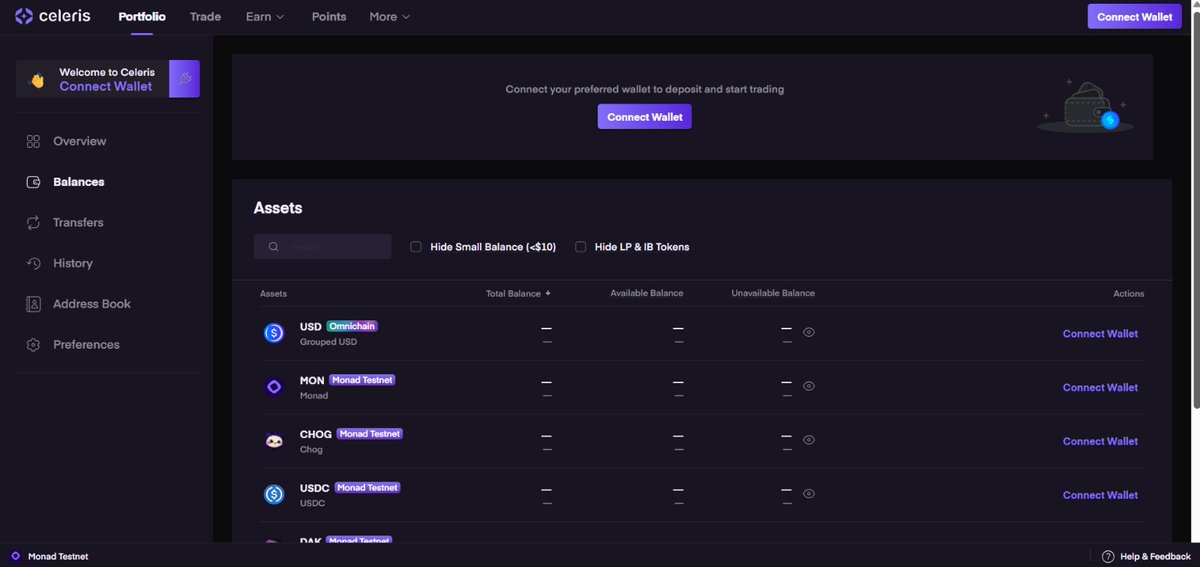Open Help & Feedback
The height and width of the screenshot is (567, 1200).
coord(1146,556)
